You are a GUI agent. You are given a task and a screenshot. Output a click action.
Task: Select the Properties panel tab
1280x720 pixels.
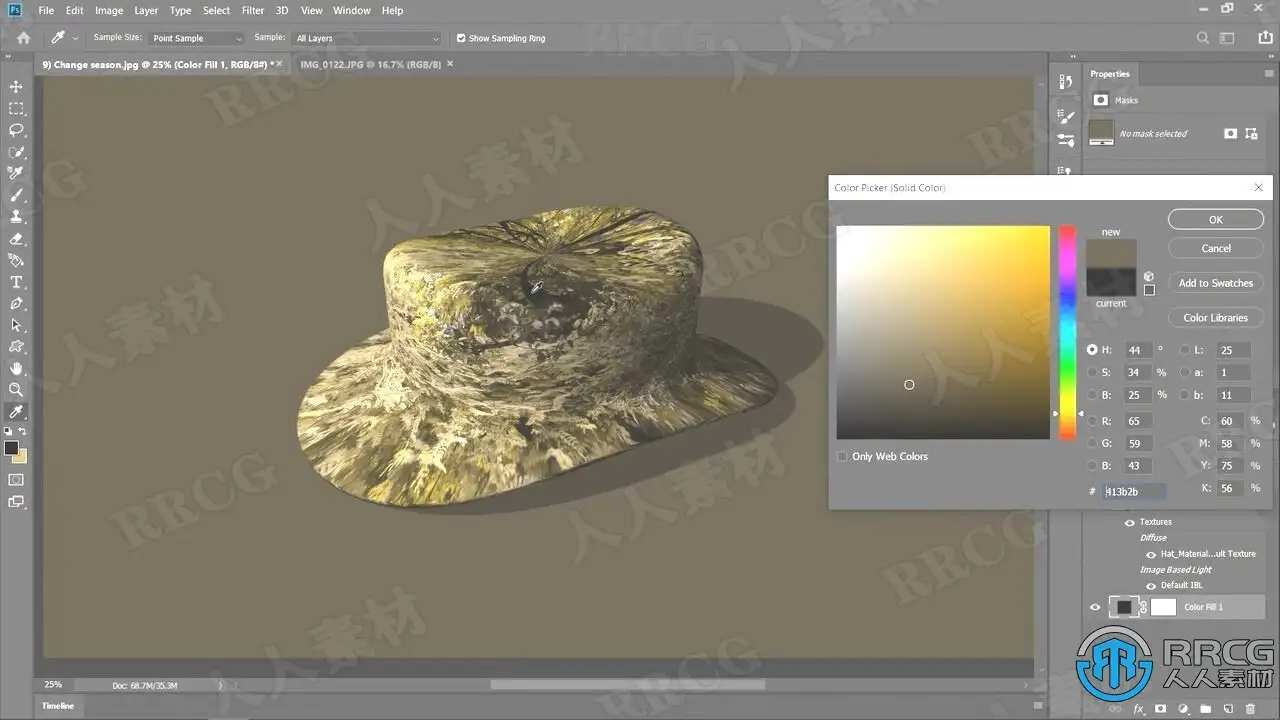pos(1110,74)
